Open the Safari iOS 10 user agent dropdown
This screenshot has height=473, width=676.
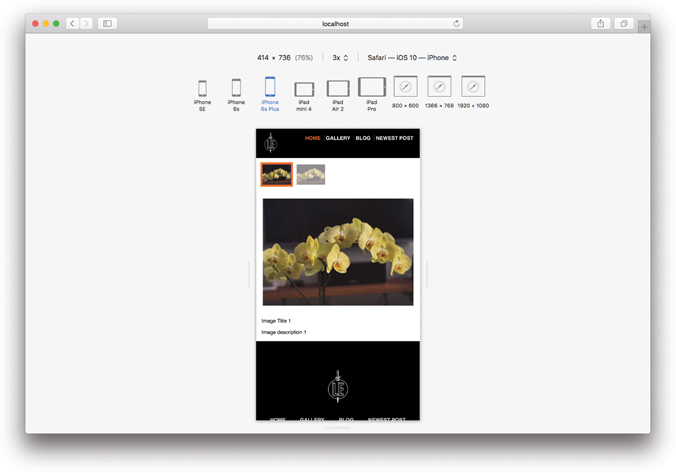pos(412,58)
